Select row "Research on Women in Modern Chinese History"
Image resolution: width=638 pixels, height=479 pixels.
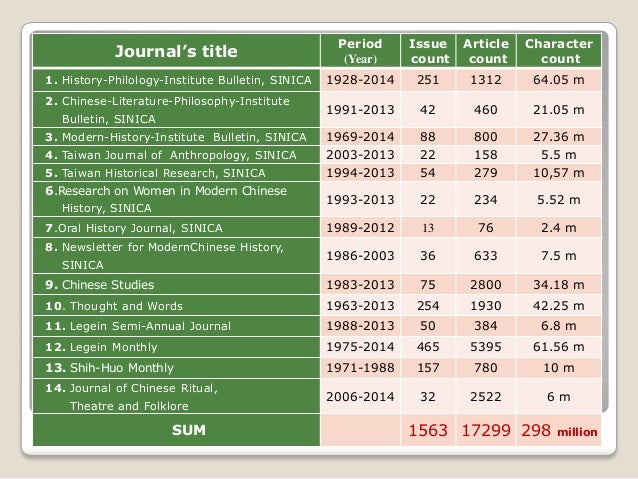click(x=317, y=199)
